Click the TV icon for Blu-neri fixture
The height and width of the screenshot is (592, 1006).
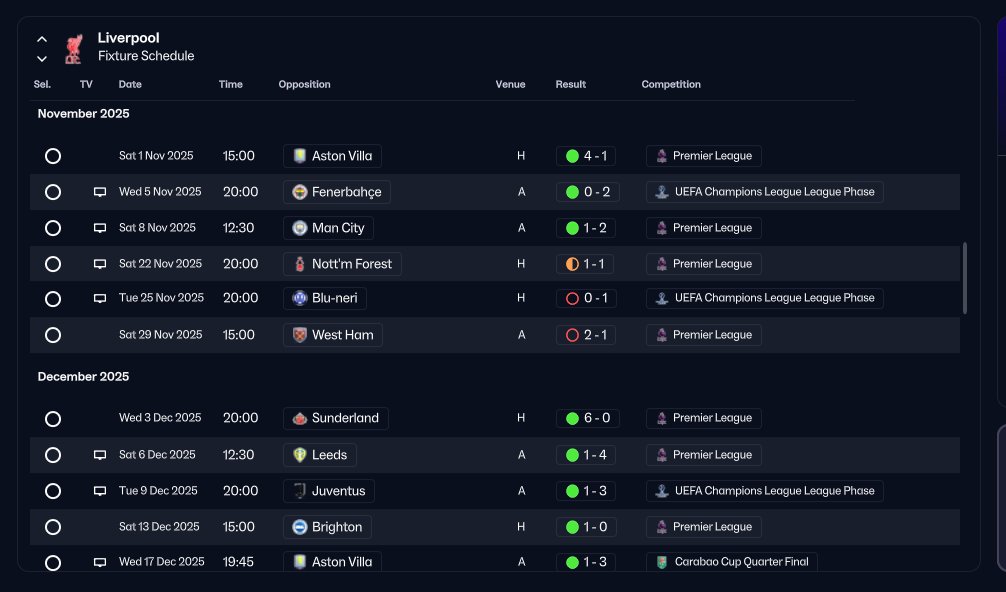coord(100,298)
